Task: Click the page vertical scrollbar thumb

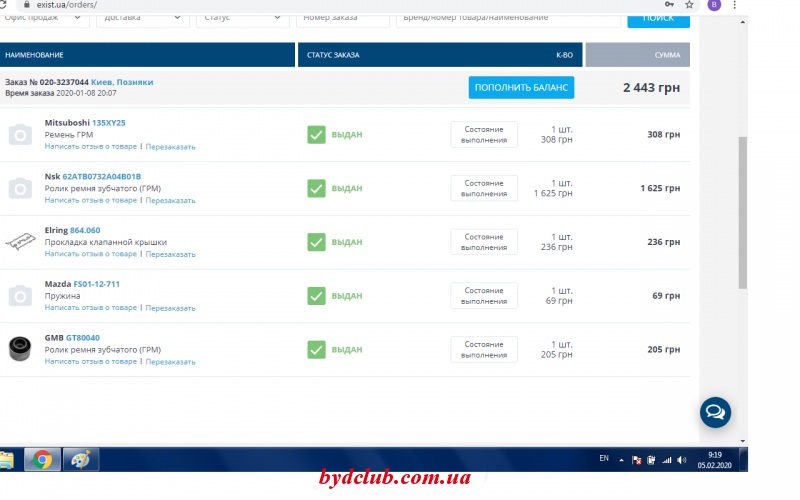Action: (x=743, y=213)
